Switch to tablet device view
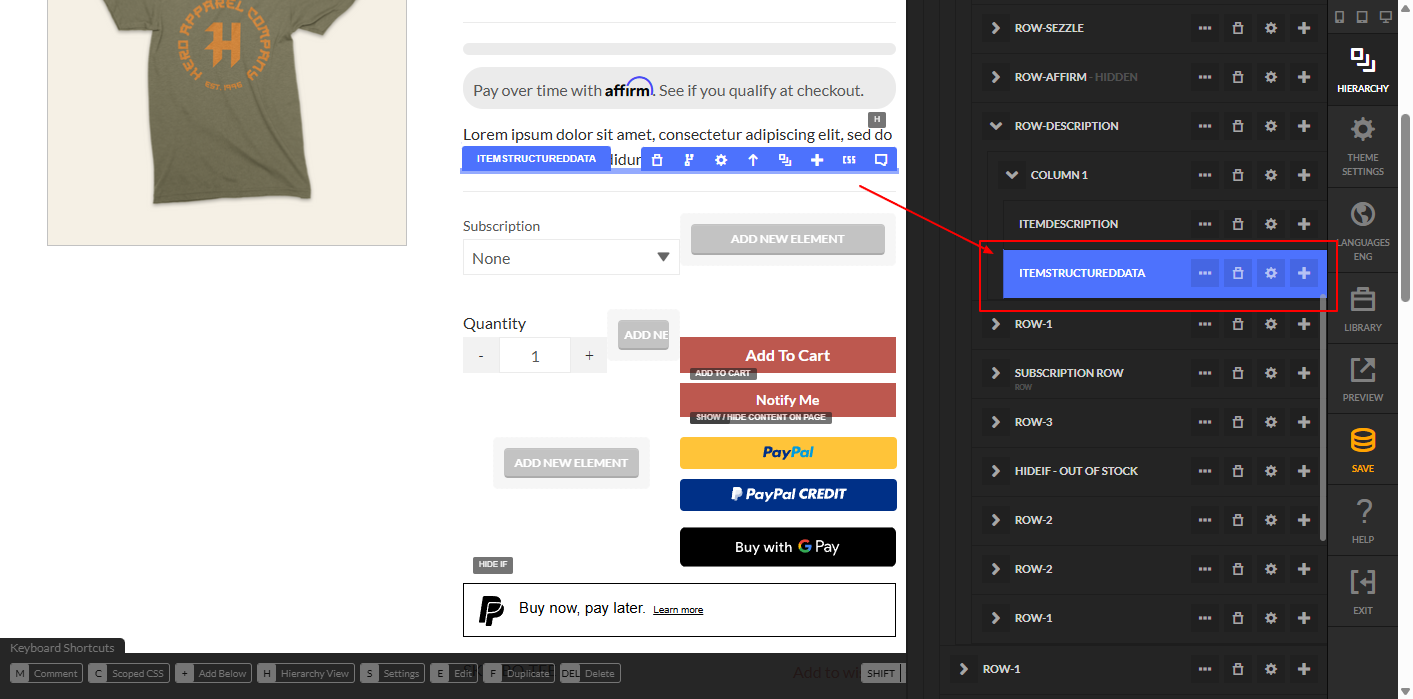The height and width of the screenshot is (699, 1413). [x=1362, y=17]
